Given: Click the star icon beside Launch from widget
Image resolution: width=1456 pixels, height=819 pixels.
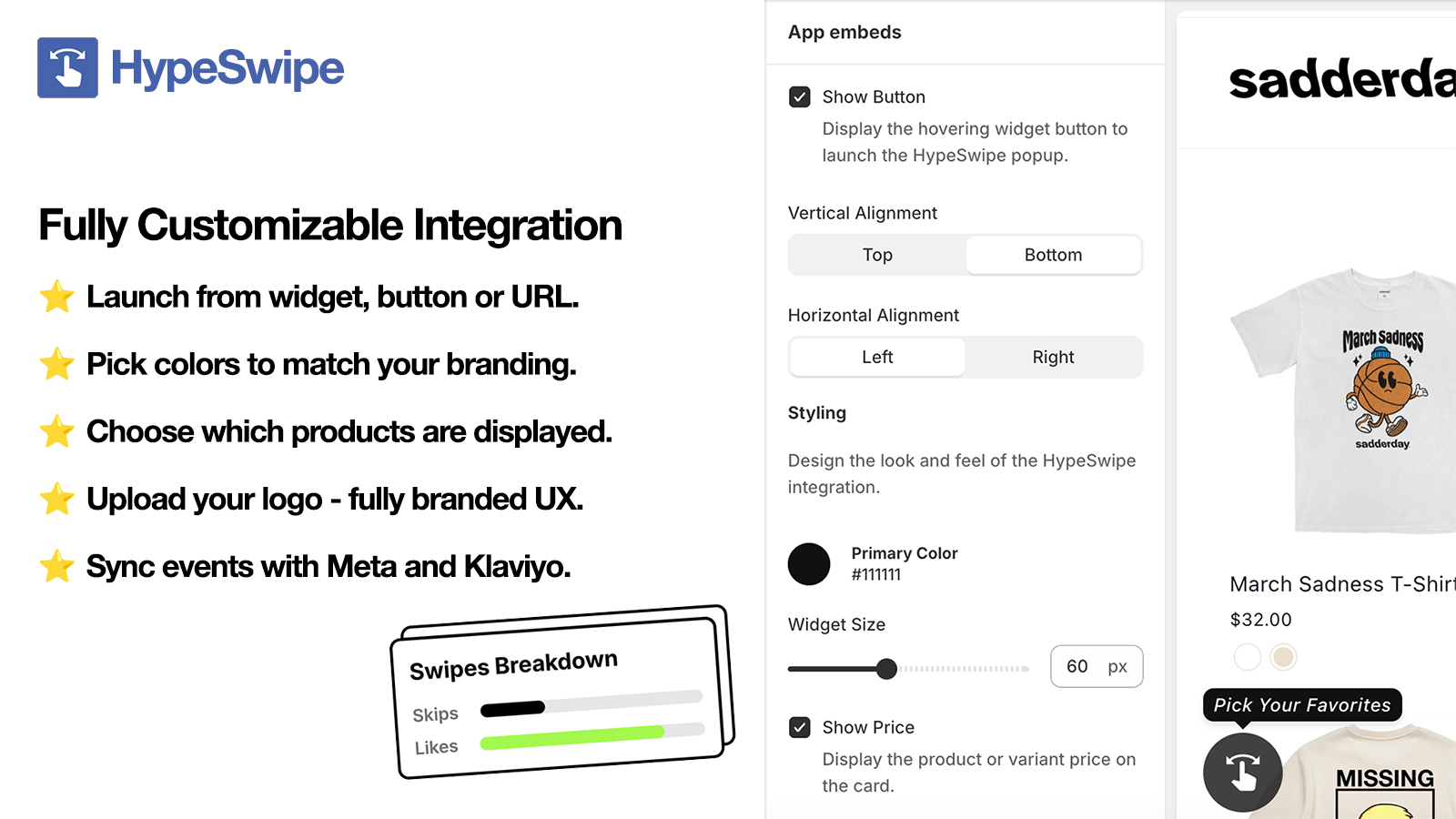Looking at the screenshot, I should pos(56,297).
